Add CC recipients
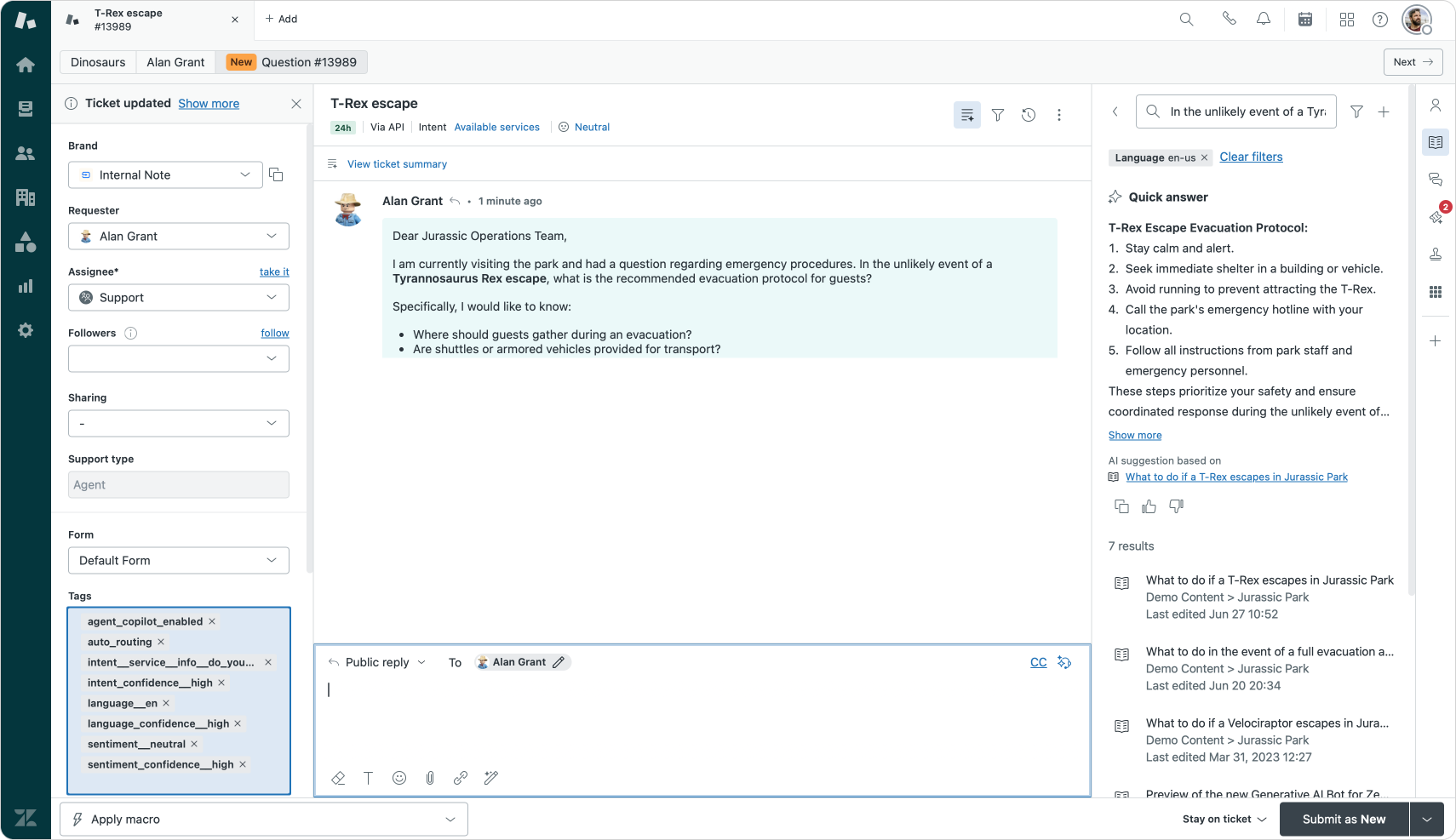1456x840 pixels. tap(1039, 663)
